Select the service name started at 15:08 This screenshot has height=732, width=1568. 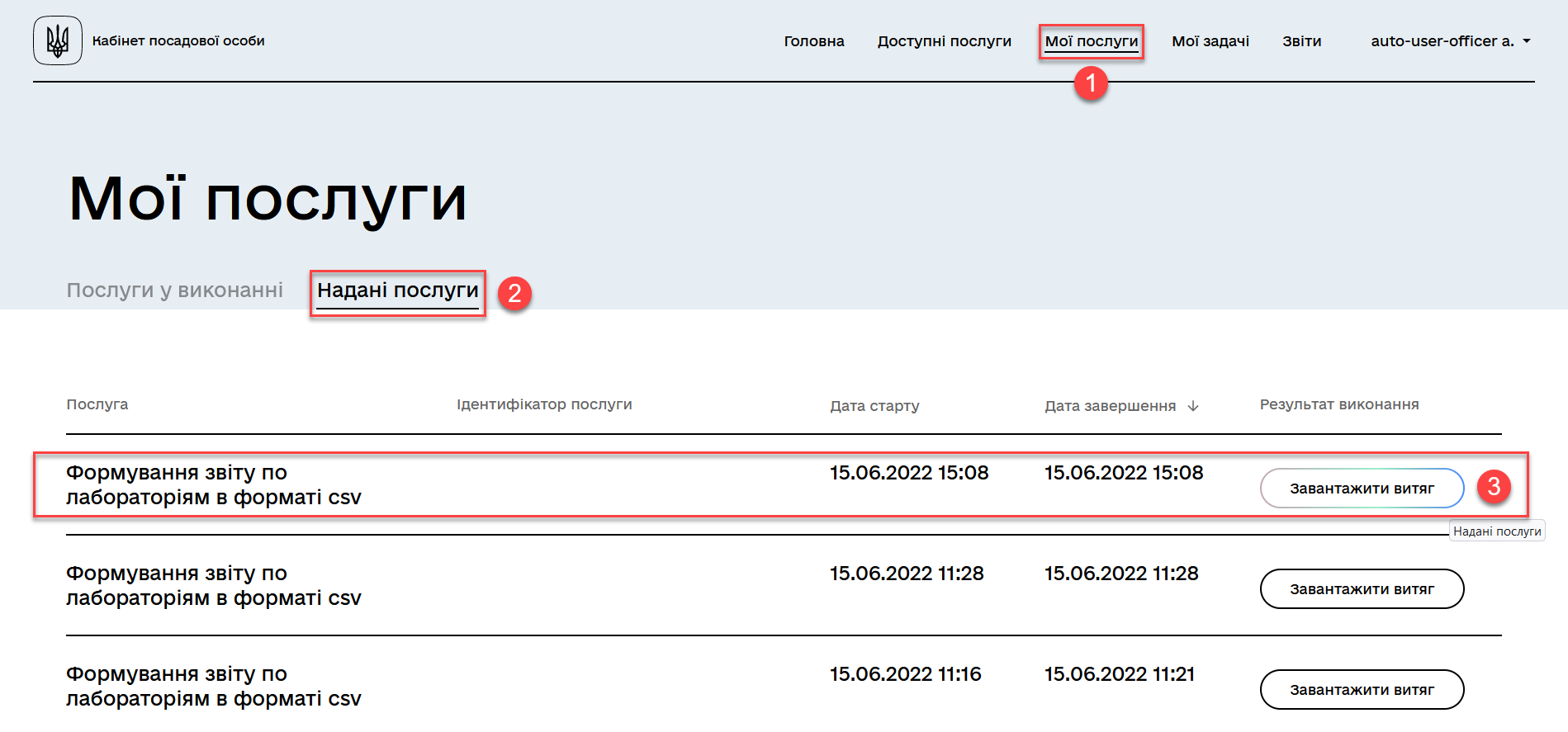(x=213, y=485)
